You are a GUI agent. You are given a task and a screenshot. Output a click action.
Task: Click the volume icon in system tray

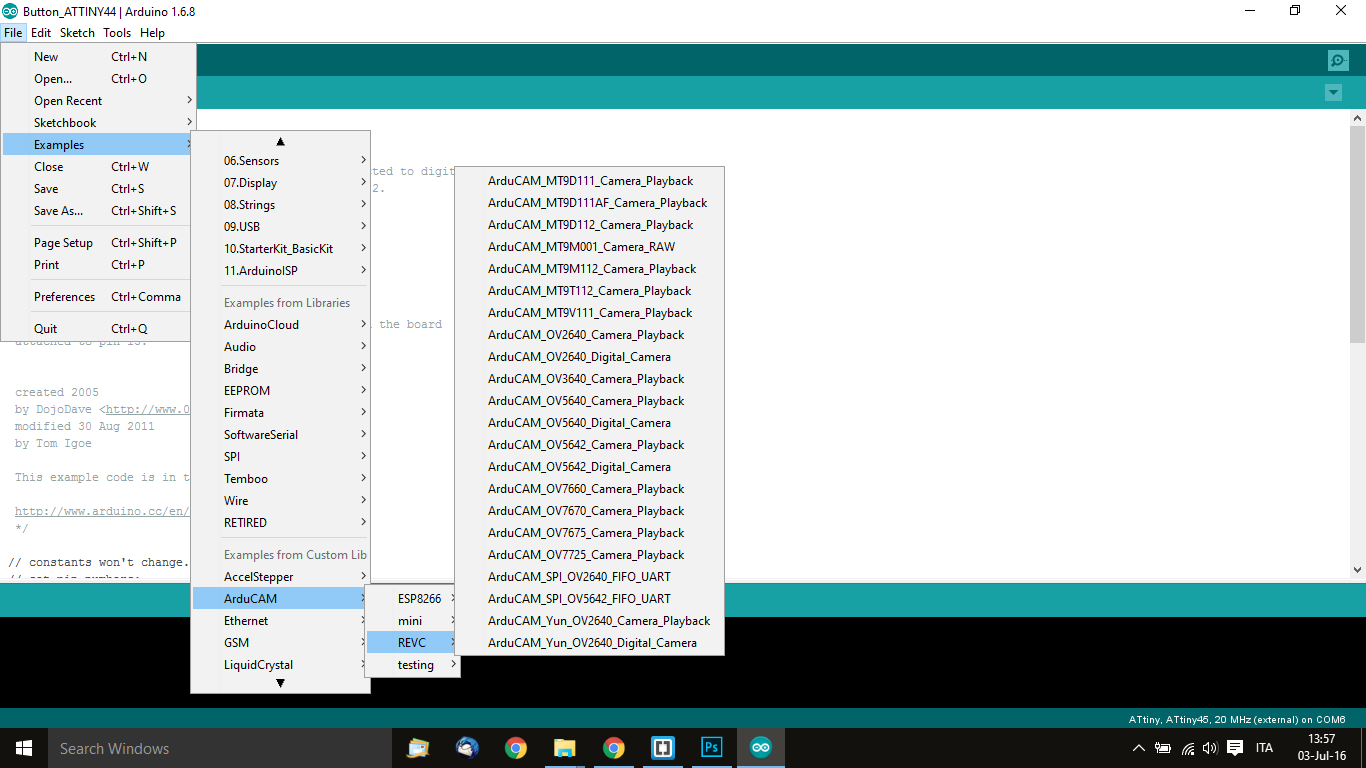coord(1210,748)
